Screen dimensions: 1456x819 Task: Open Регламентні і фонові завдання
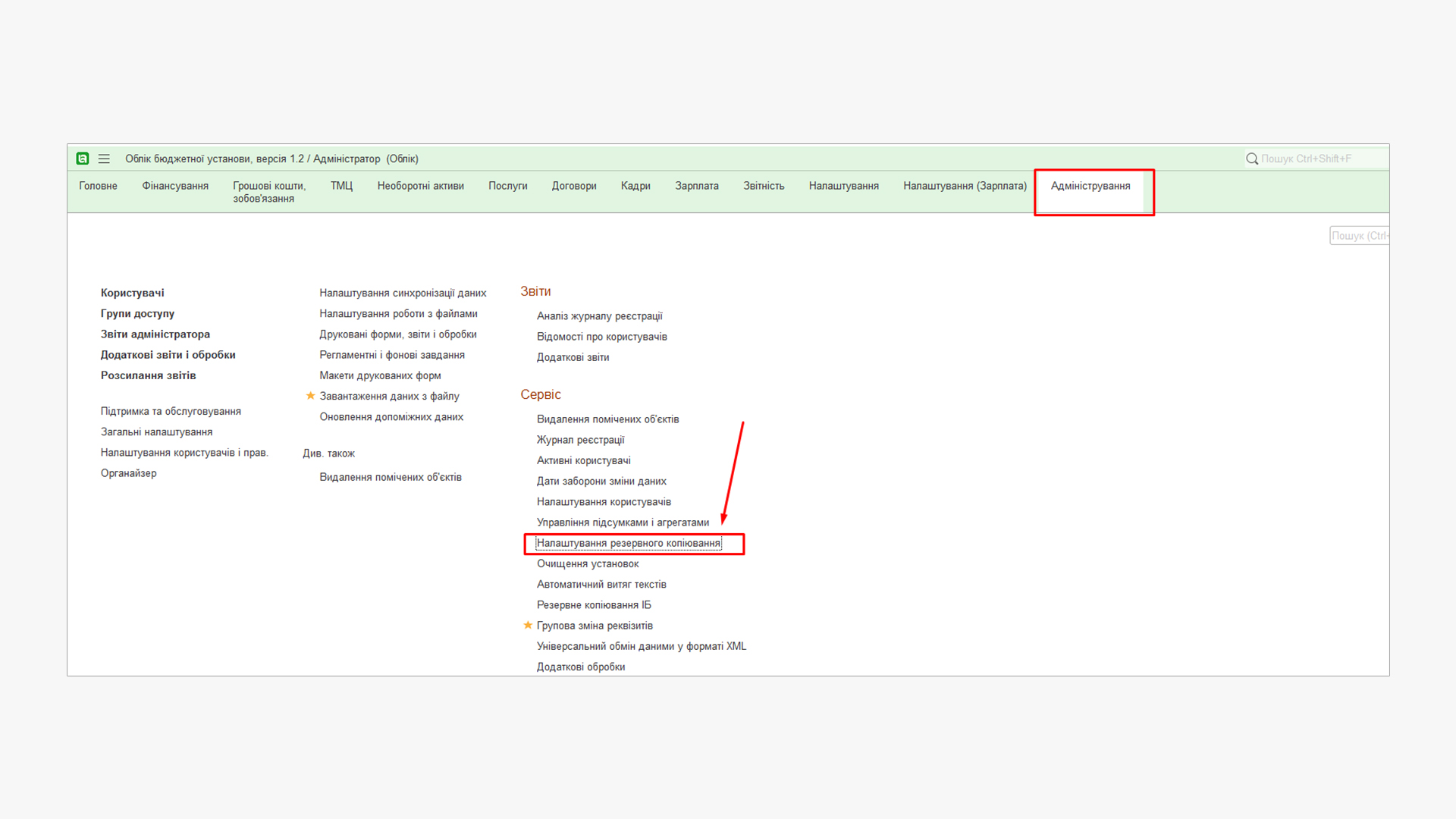coord(391,355)
